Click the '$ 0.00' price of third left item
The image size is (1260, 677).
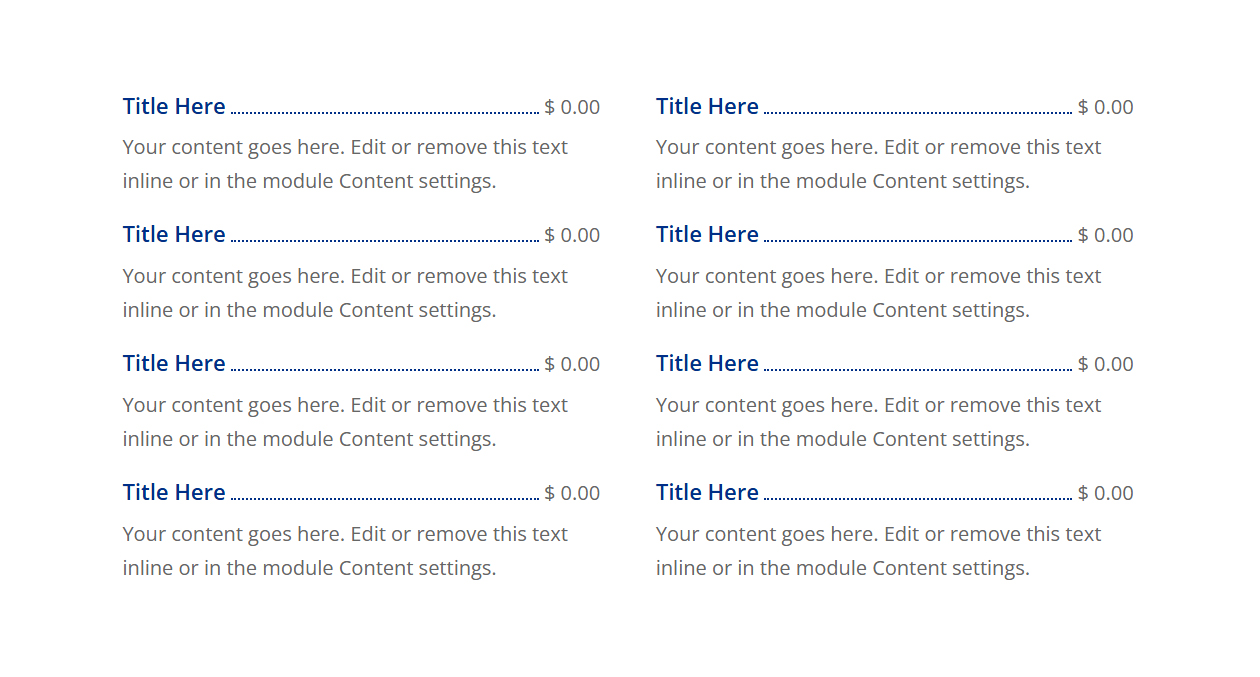point(572,364)
